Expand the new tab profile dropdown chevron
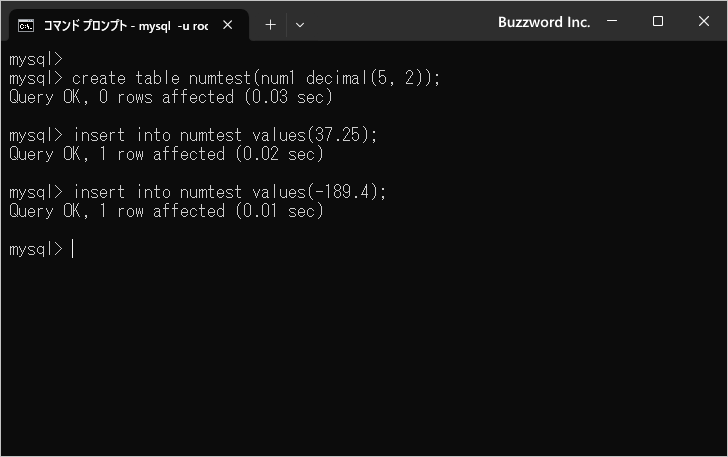The height and width of the screenshot is (457, 728). click(300, 25)
